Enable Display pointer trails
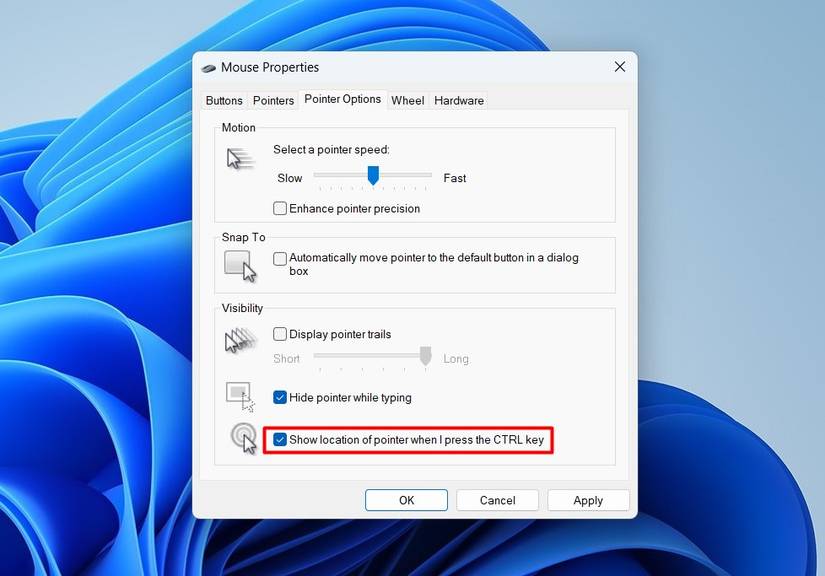825x576 pixels. click(280, 334)
